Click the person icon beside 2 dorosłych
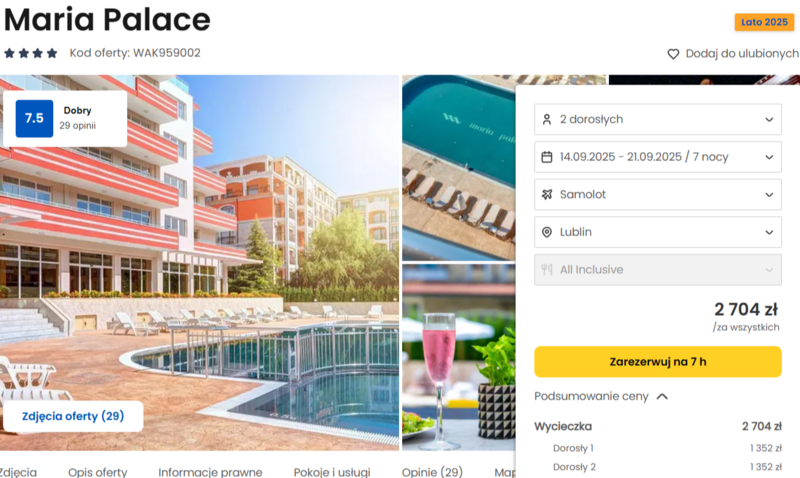The height and width of the screenshot is (478, 800). pyautogui.click(x=546, y=119)
